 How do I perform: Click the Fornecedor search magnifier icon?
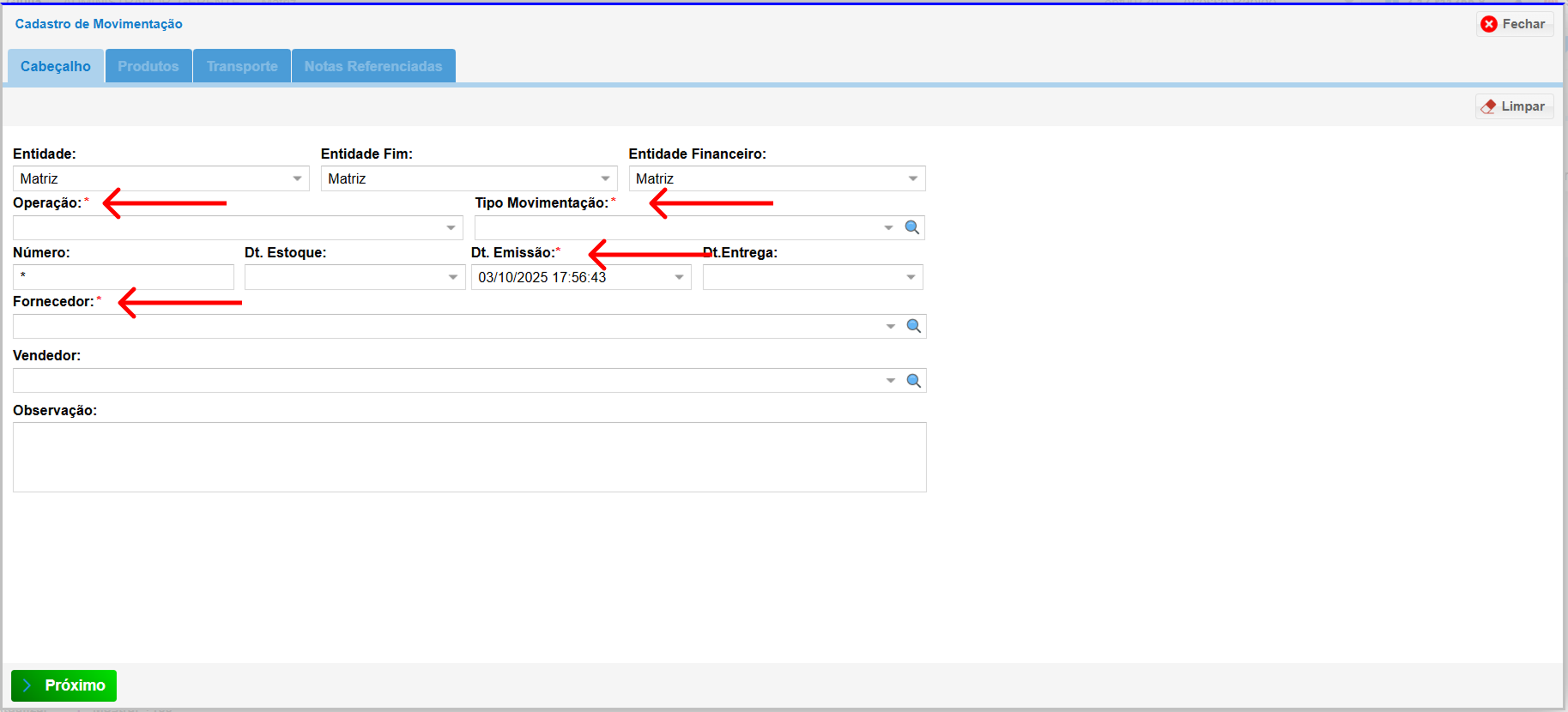[914, 326]
